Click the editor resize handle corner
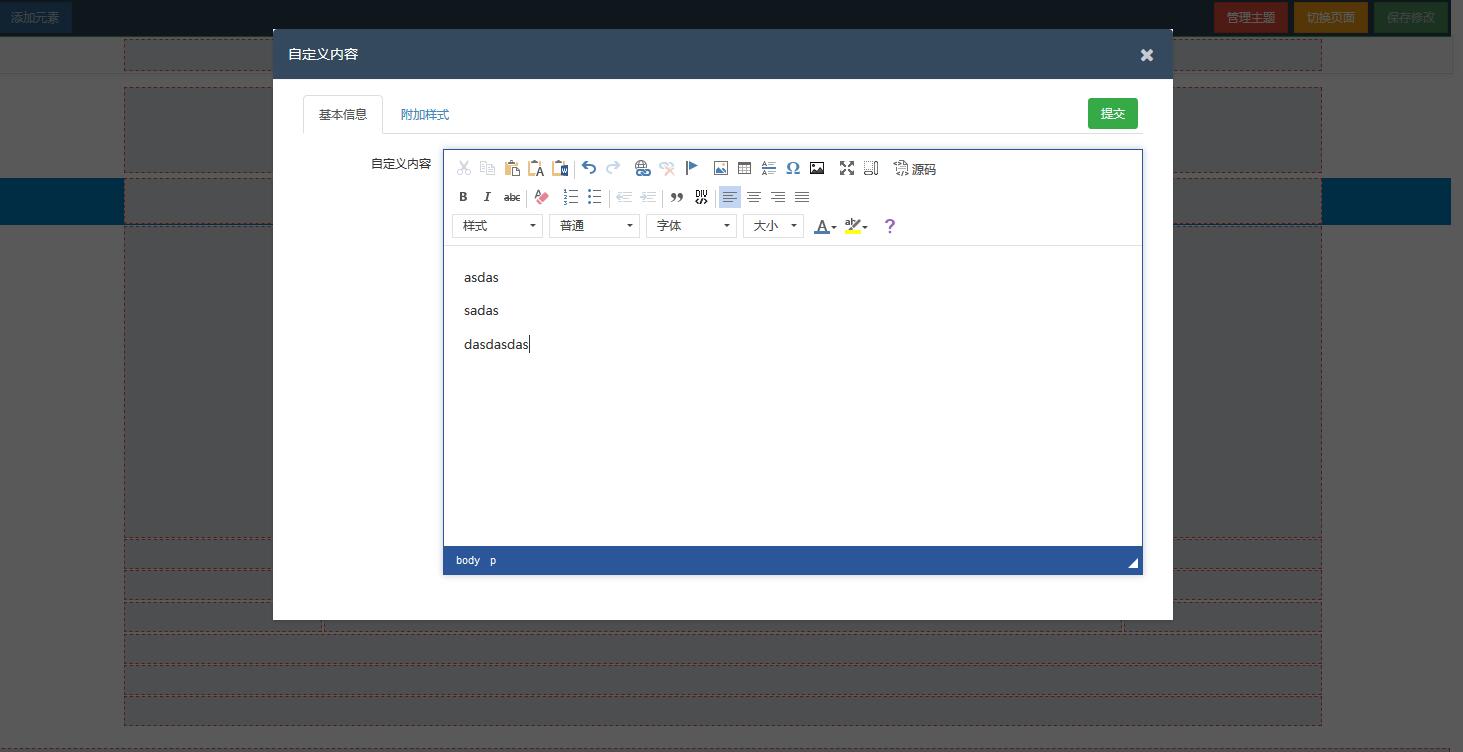Viewport: 1463px width, 752px height. pyautogui.click(x=1133, y=563)
